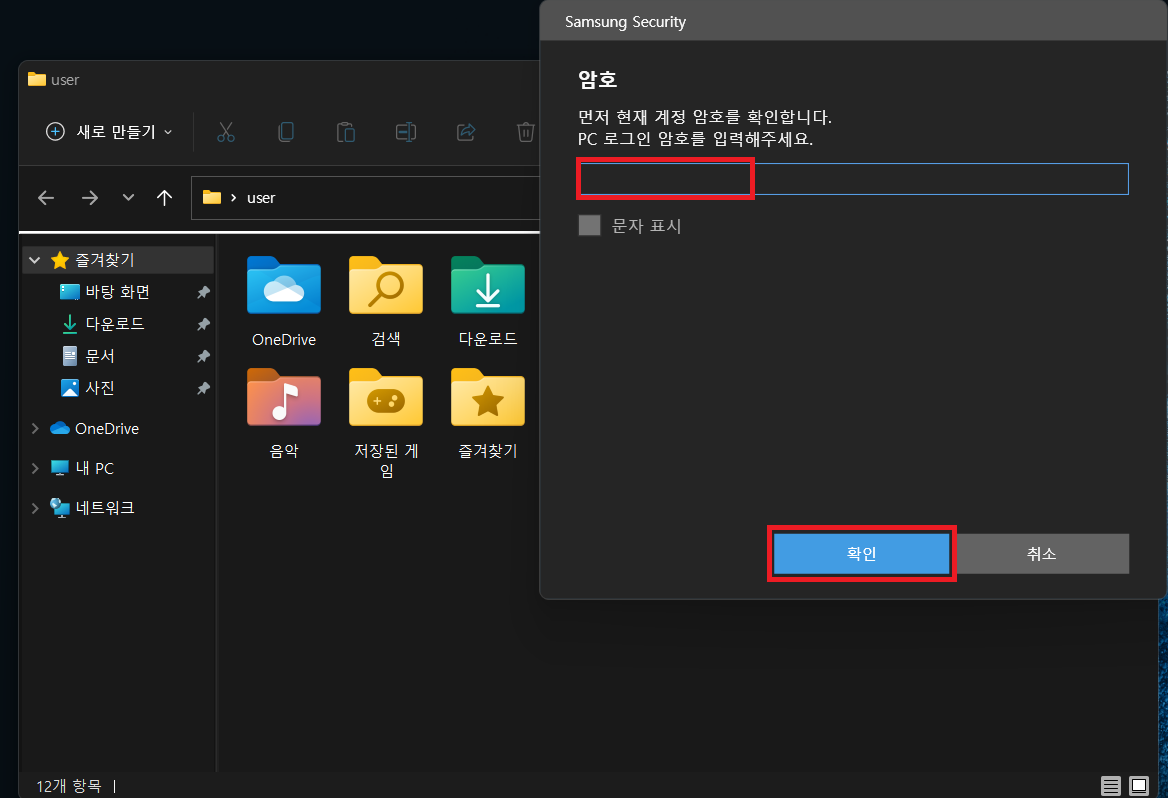This screenshot has width=1168, height=798.
Task: Select the OneDrive cloud folder icon
Action: point(284,286)
